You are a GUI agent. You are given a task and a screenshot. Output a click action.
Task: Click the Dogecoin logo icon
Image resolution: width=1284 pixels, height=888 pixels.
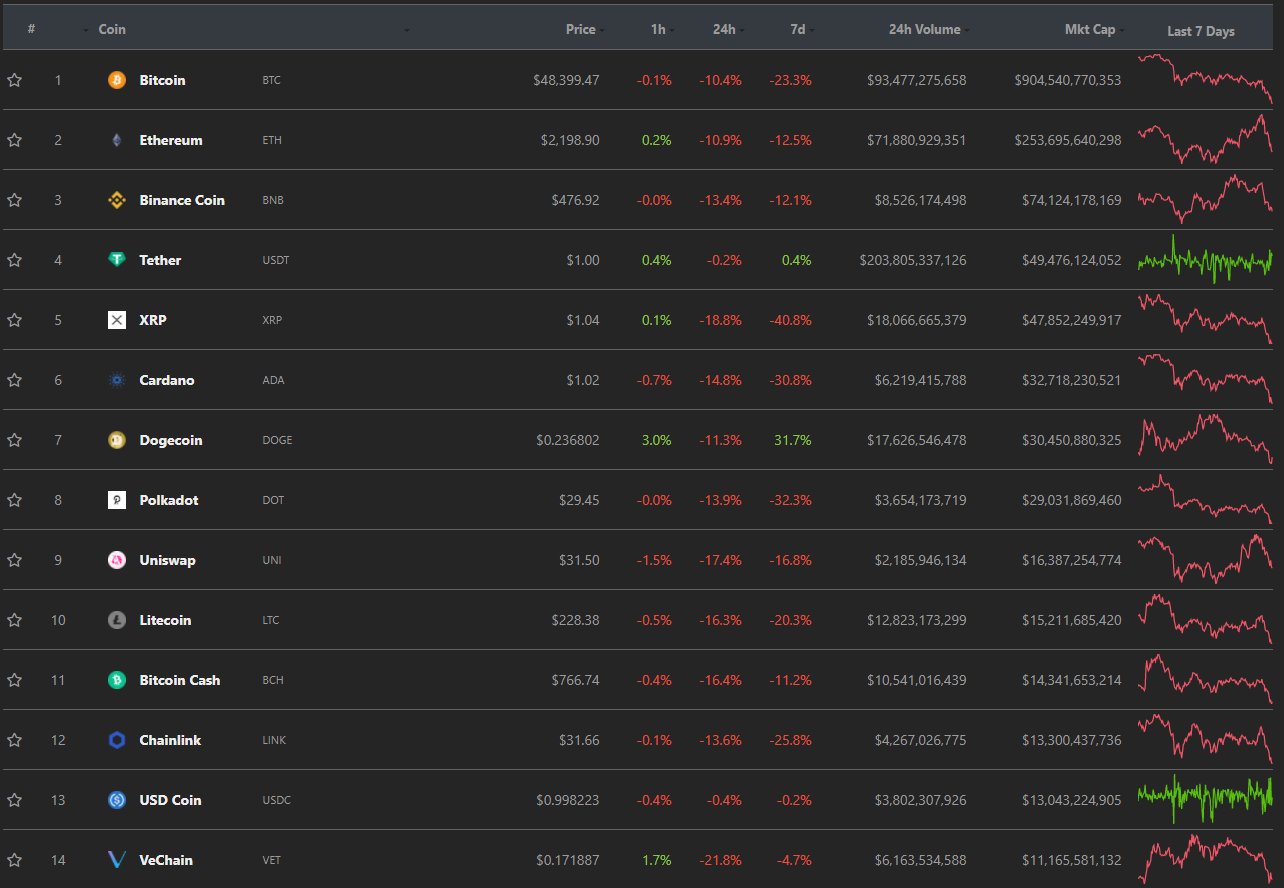117,440
